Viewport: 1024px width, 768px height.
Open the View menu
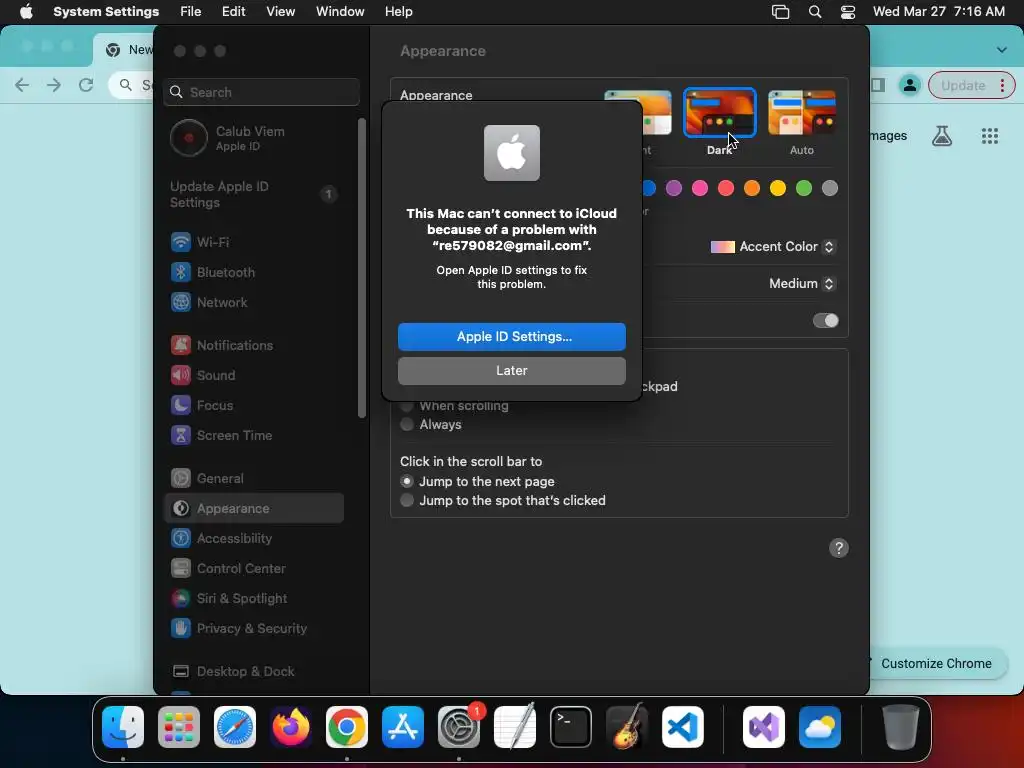[280, 12]
